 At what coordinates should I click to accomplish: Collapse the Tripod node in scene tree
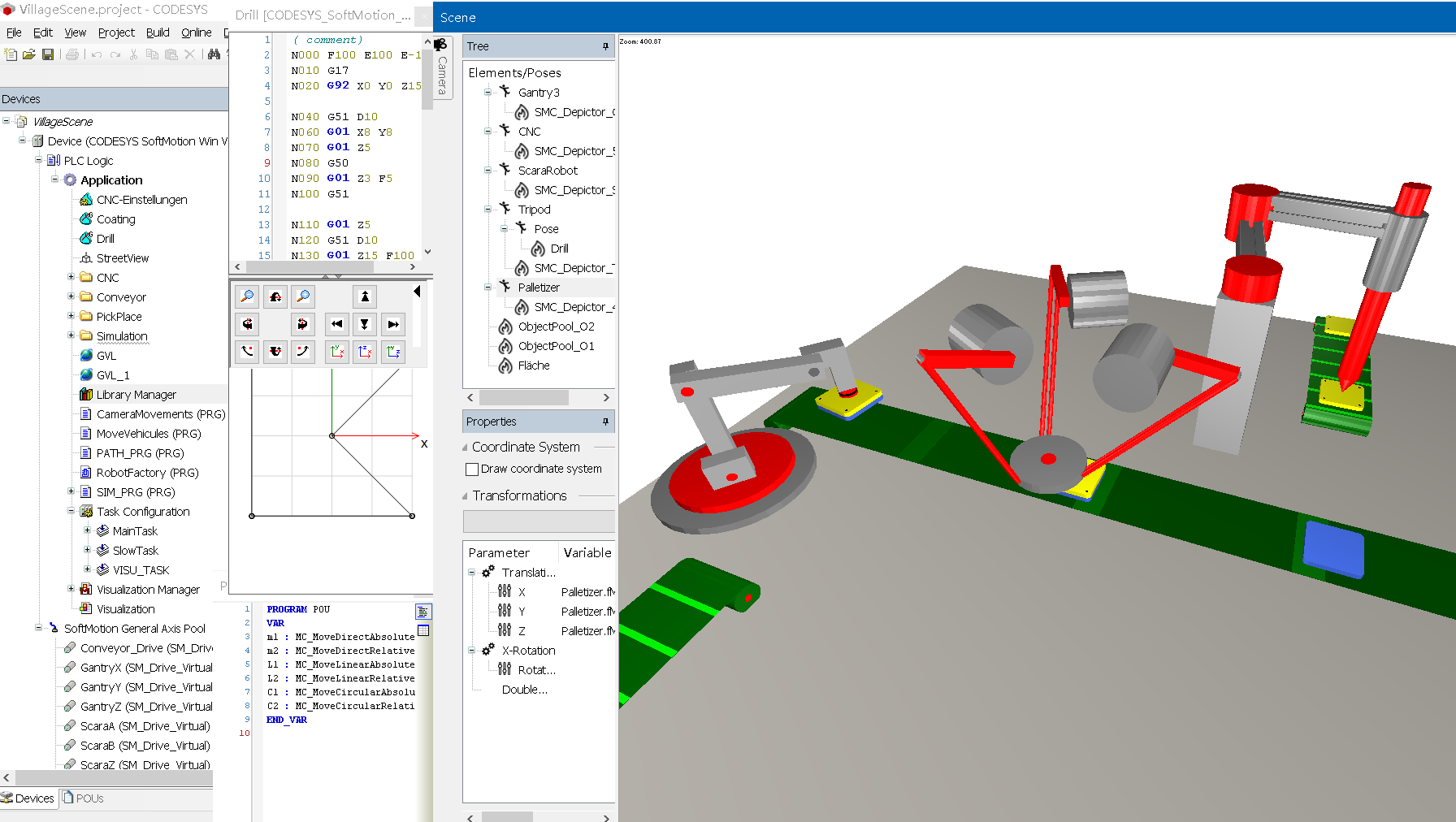click(487, 210)
